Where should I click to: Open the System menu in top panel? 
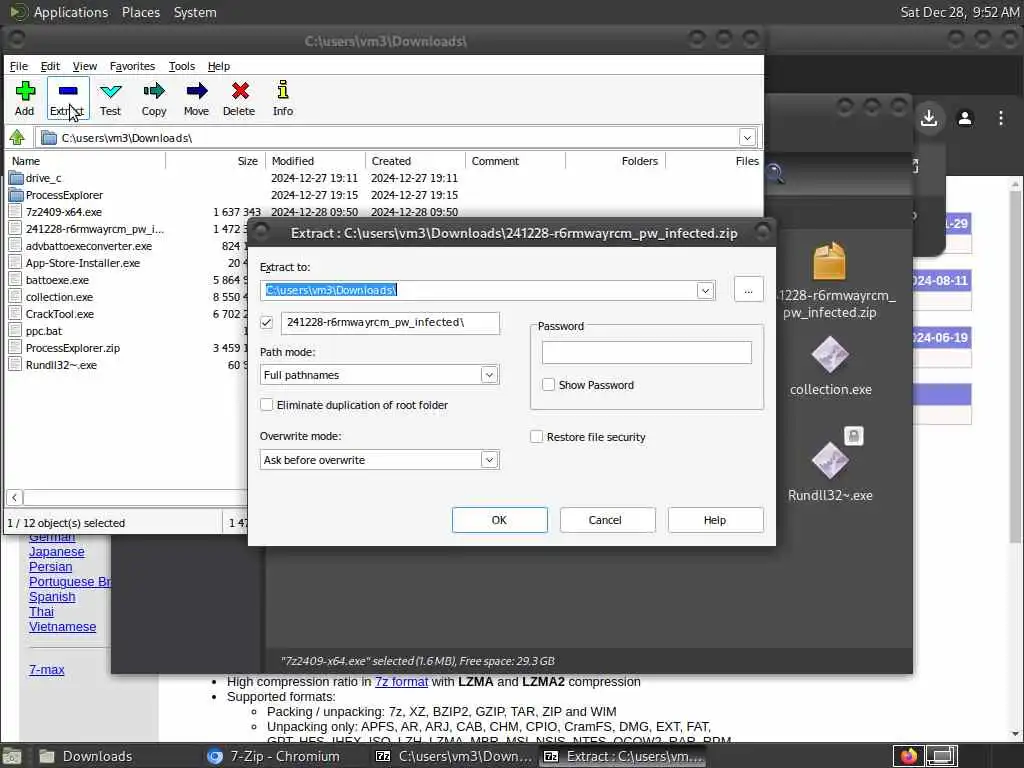pos(195,12)
